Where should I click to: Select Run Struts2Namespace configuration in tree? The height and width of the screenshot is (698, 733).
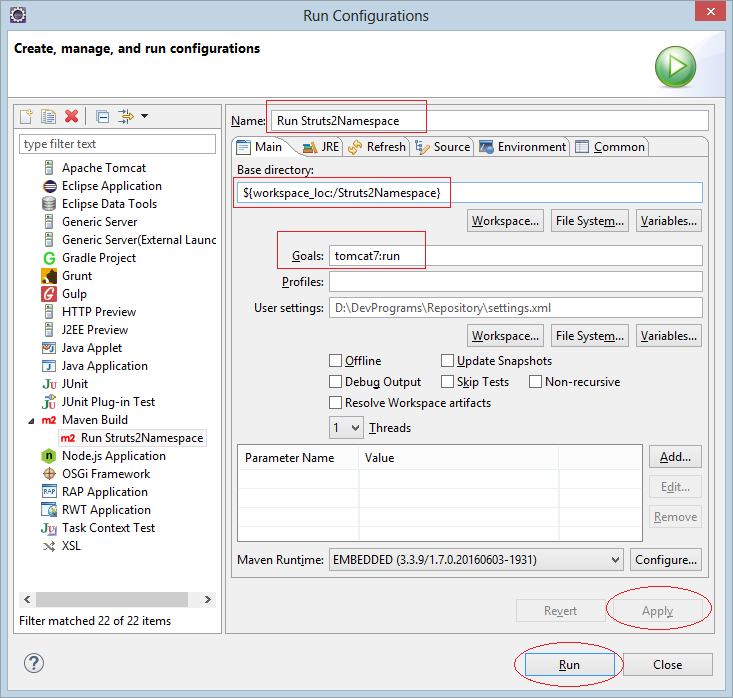pos(133,438)
